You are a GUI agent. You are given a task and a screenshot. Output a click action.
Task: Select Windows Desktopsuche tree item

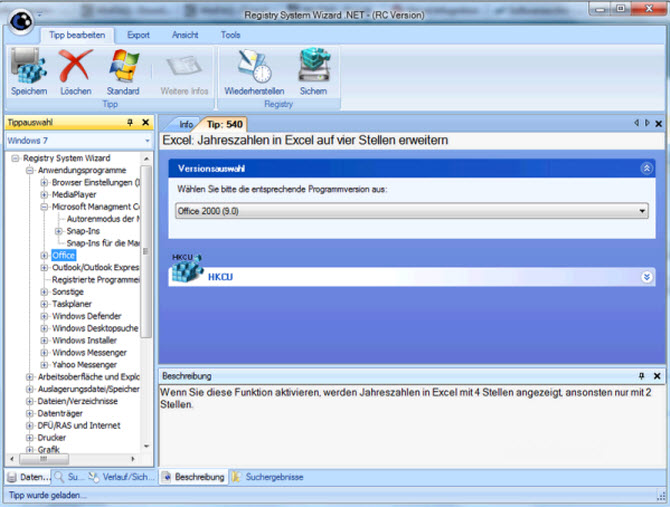pyautogui.click(x=95, y=328)
